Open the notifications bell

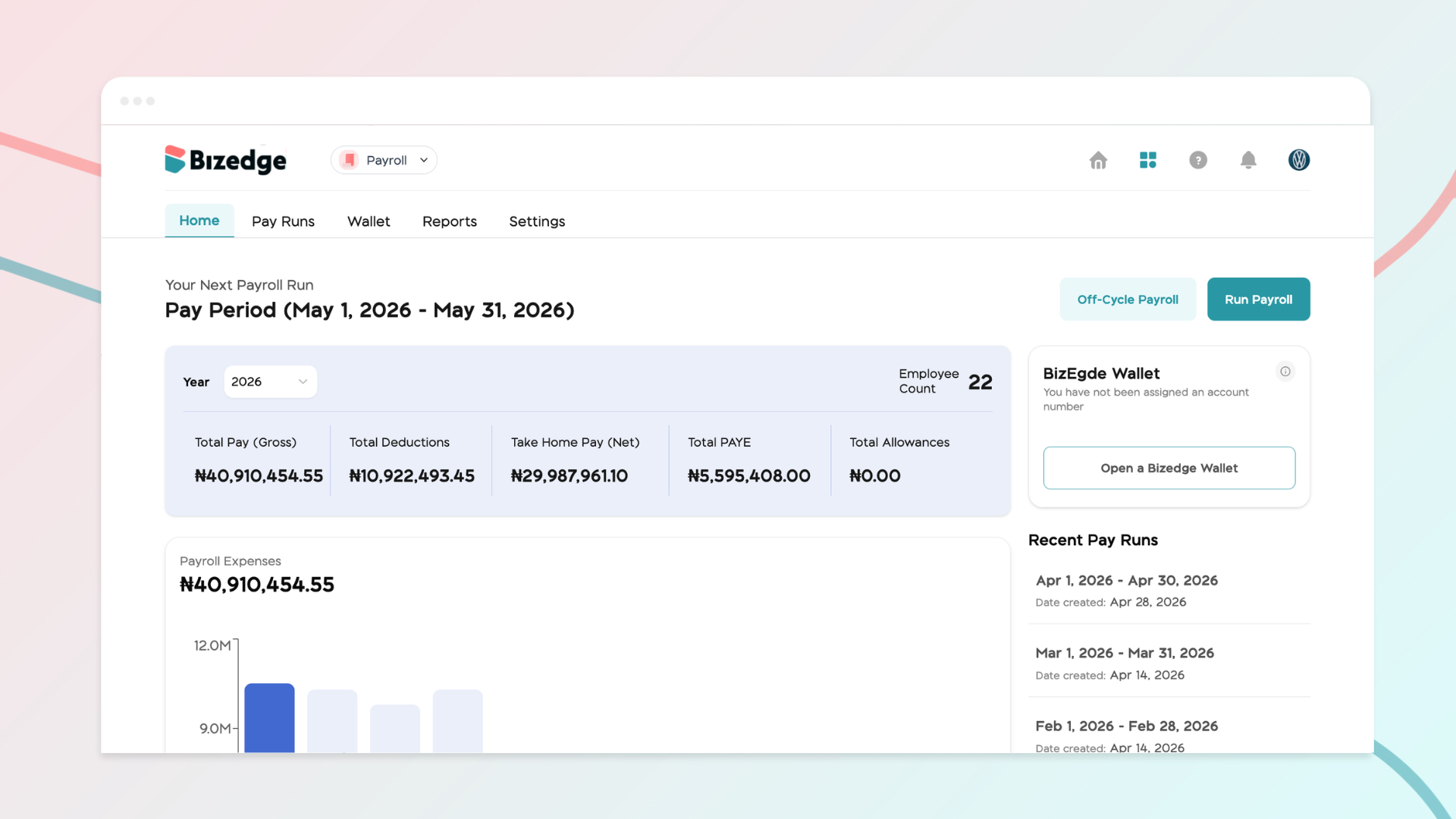coord(1248,160)
